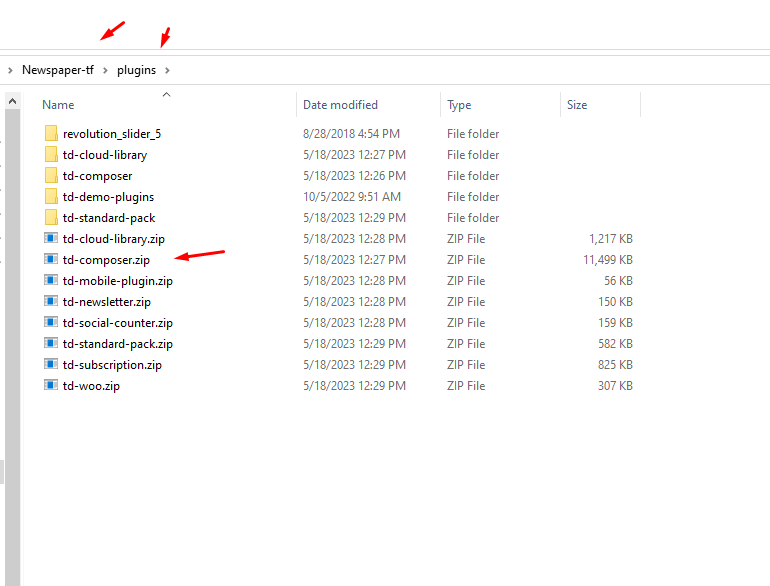The image size is (770, 586).
Task: Select the td-composer.zip file icon
Action: [x=52, y=260]
